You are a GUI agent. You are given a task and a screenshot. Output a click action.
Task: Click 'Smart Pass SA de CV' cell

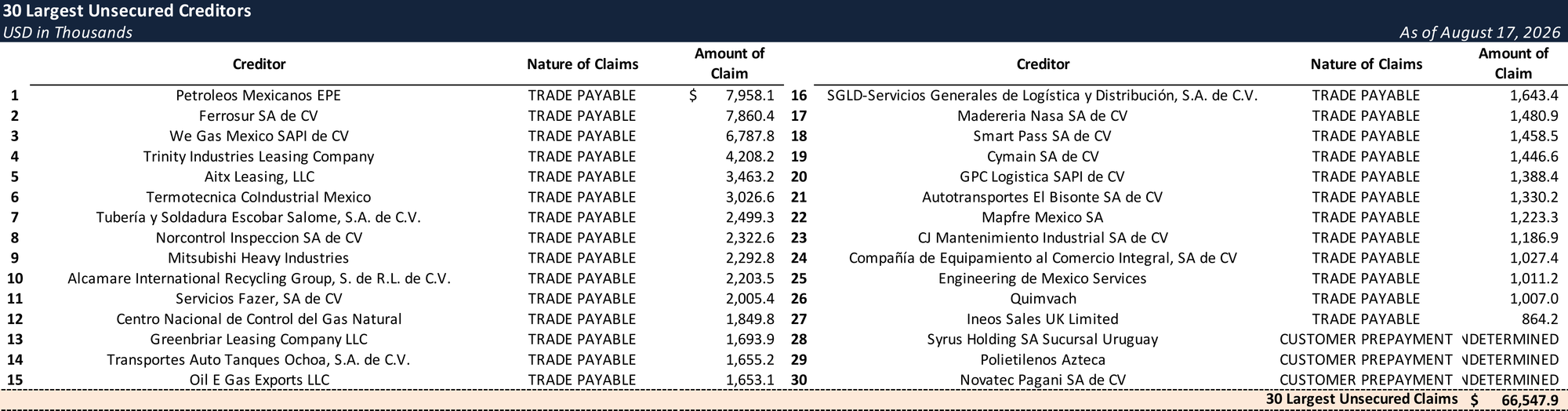[x=1043, y=136]
